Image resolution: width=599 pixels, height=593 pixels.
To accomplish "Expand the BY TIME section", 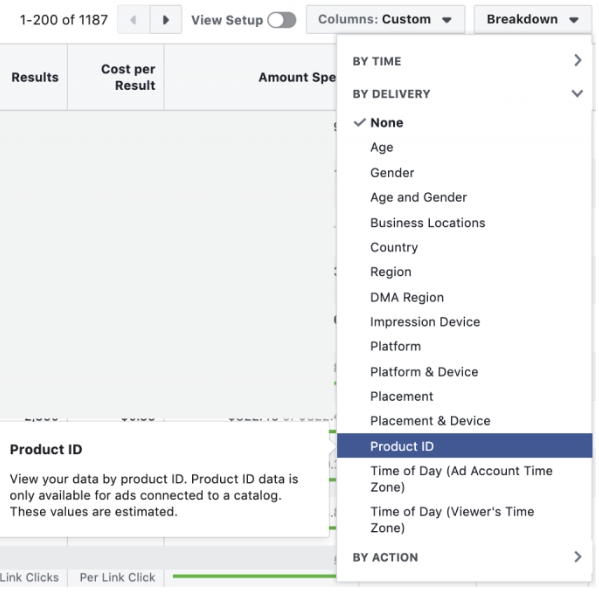I will tap(465, 61).
